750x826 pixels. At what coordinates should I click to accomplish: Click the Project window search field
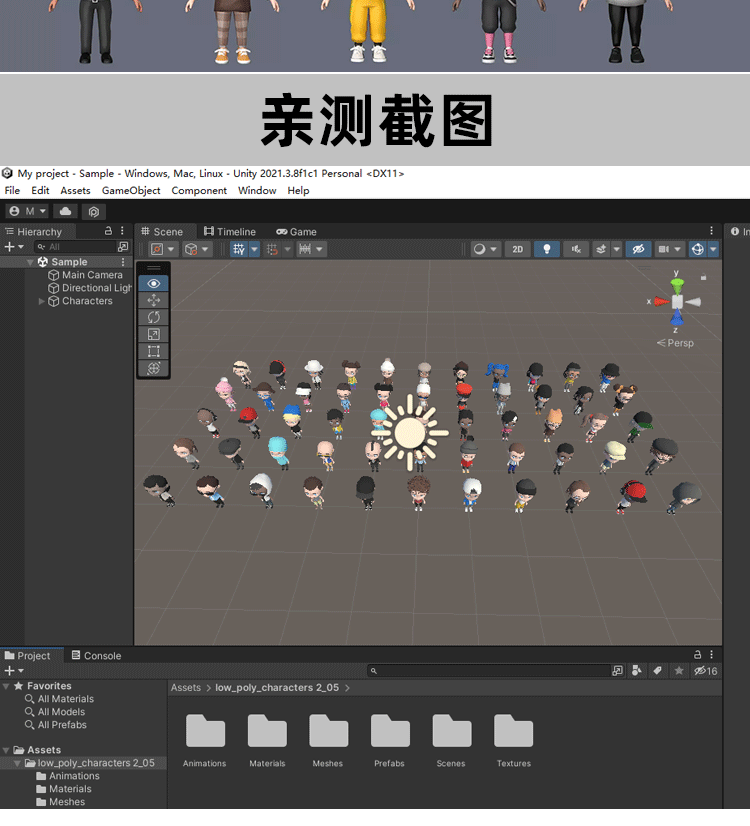point(490,671)
